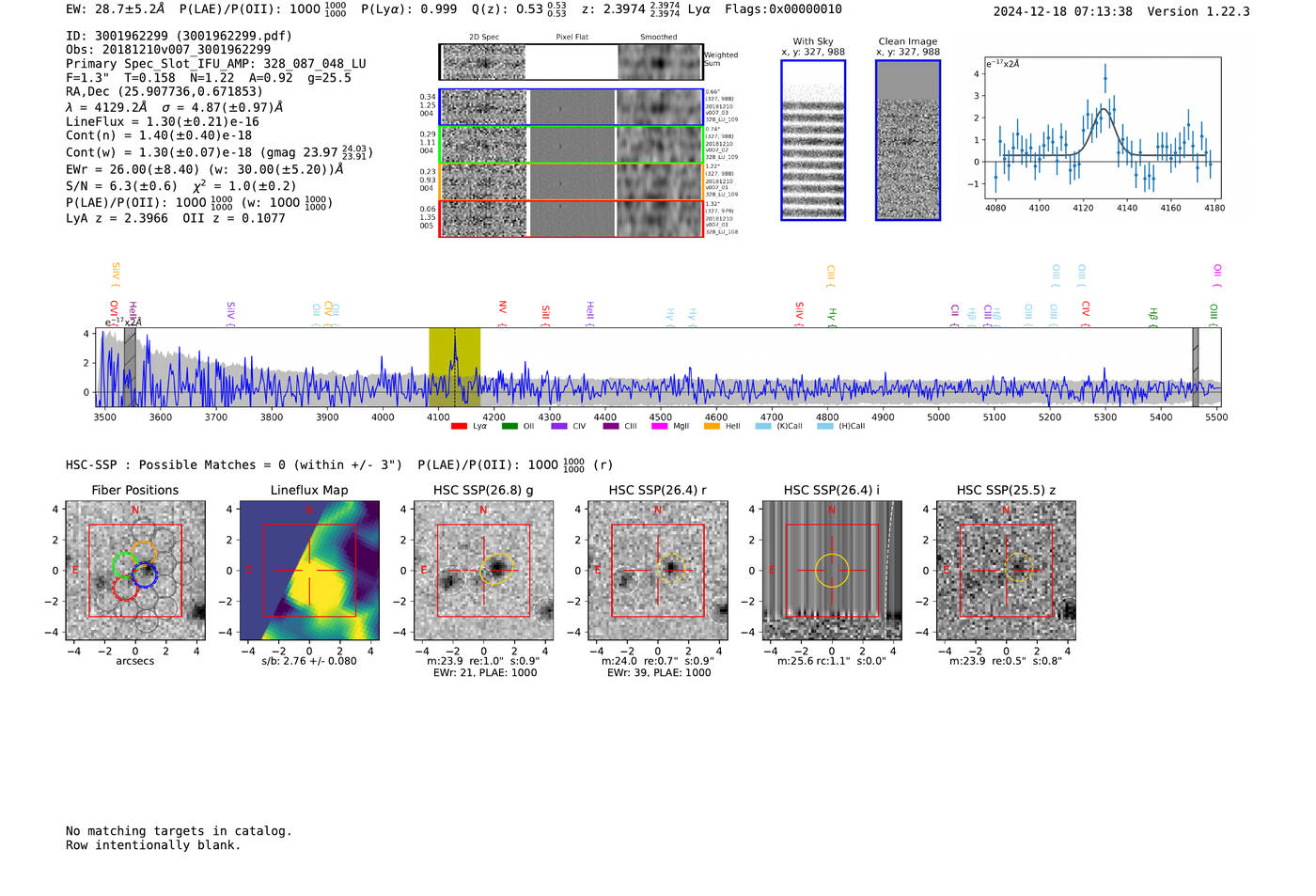
Task: Click the yellow highlighted emission line region
Action: 455,368
